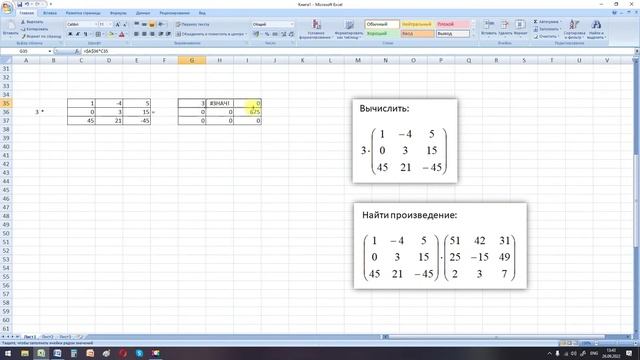The image size is (640, 360).
Task: Apply the fill color
Action: [x=110, y=34]
